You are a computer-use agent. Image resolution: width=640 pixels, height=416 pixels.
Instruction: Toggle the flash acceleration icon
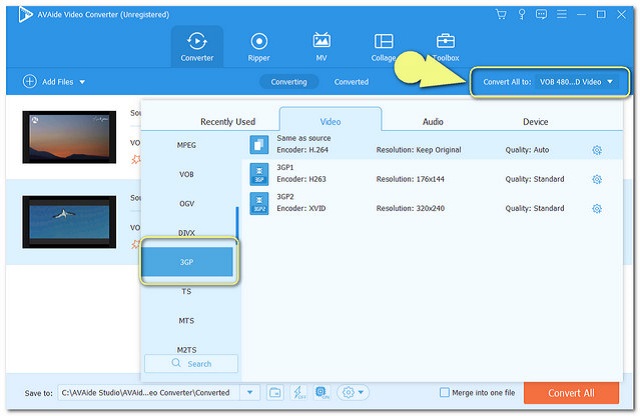(x=299, y=393)
